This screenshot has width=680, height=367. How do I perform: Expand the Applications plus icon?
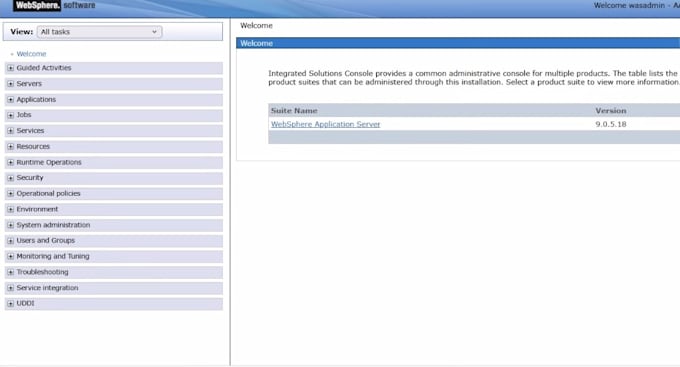point(10,99)
